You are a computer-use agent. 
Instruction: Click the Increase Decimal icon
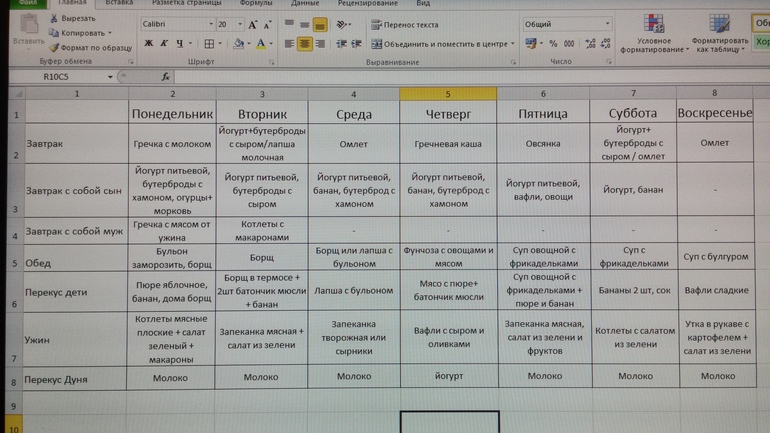(x=590, y=44)
